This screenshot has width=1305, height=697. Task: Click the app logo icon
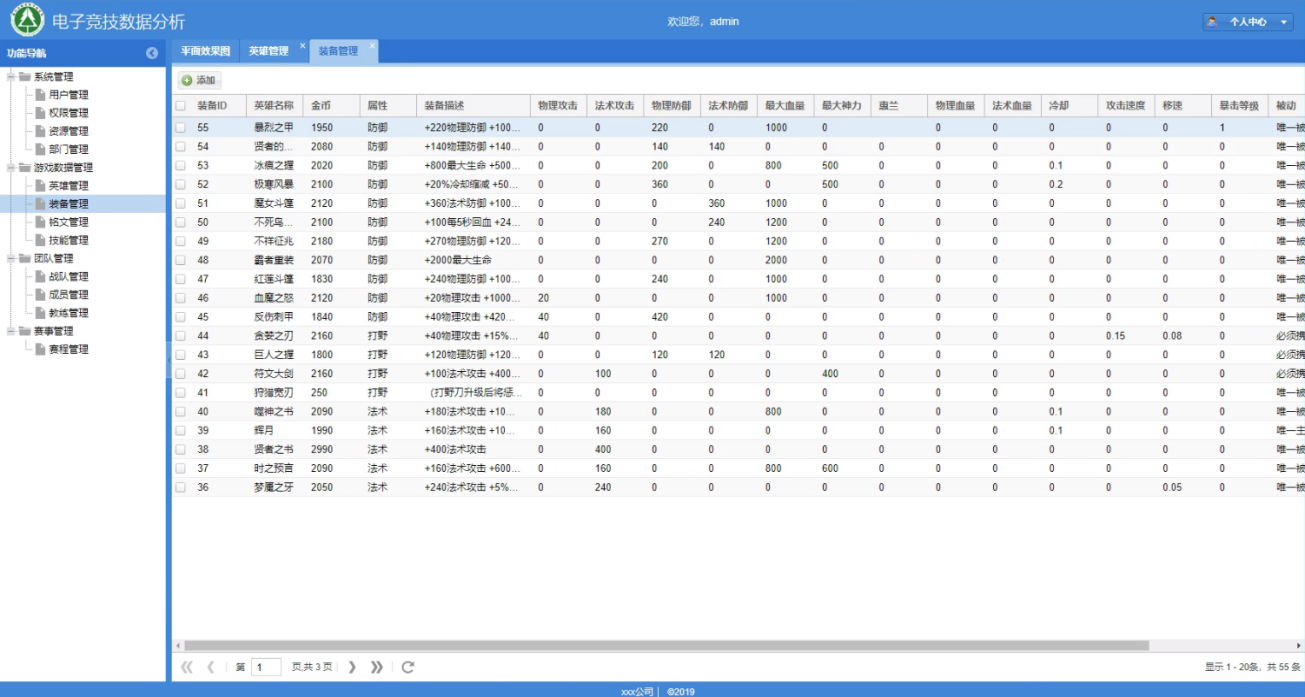click(27, 21)
